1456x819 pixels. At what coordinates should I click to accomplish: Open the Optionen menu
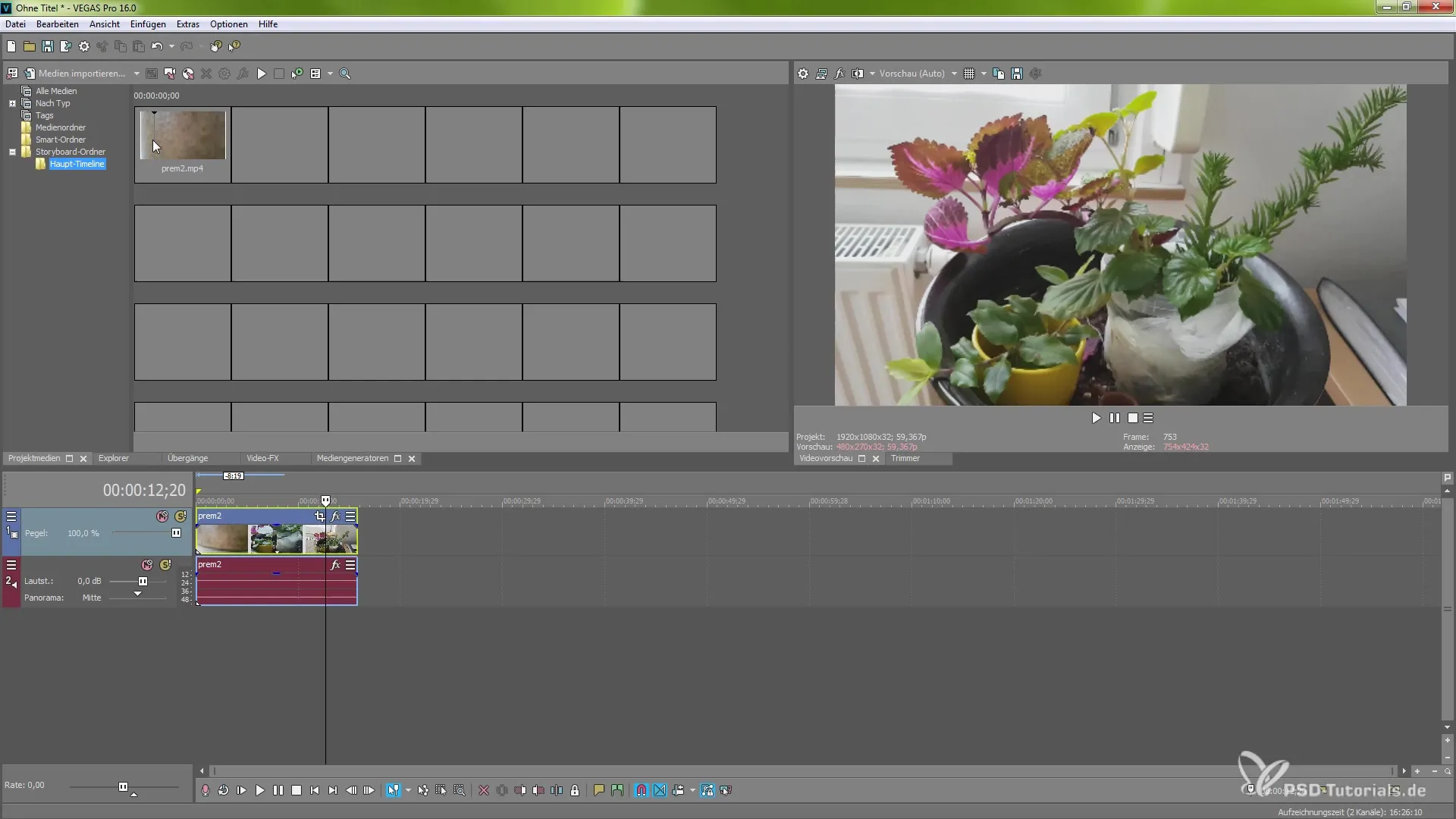click(229, 24)
